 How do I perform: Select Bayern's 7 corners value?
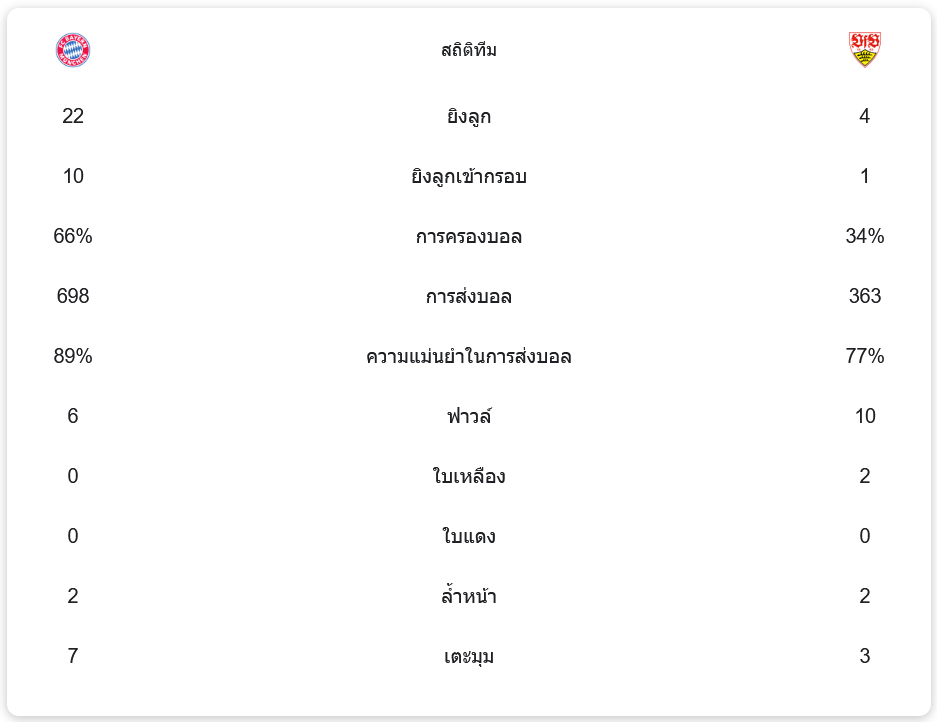pyautogui.click(x=73, y=657)
